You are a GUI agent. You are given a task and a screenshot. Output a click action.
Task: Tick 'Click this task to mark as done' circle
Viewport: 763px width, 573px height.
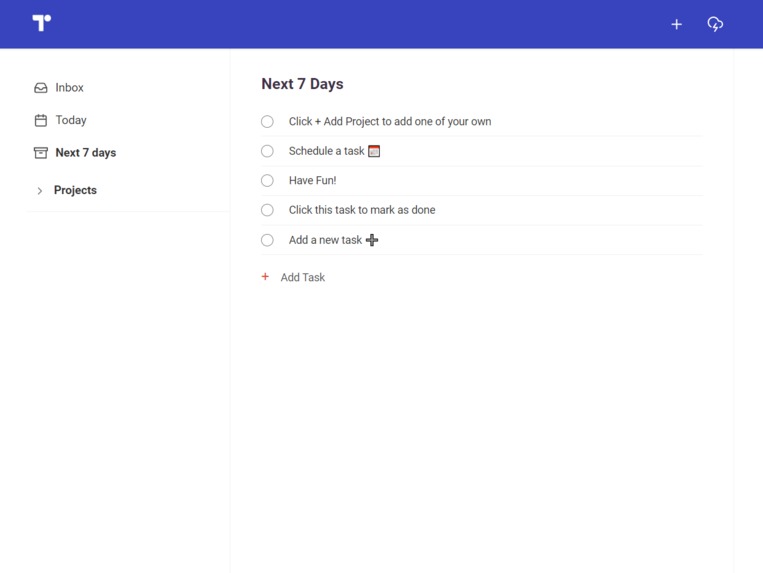(267, 210)
